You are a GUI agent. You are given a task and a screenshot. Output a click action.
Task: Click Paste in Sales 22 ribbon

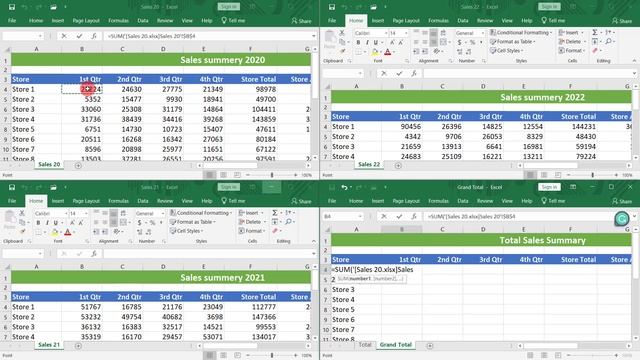point(330,39)
